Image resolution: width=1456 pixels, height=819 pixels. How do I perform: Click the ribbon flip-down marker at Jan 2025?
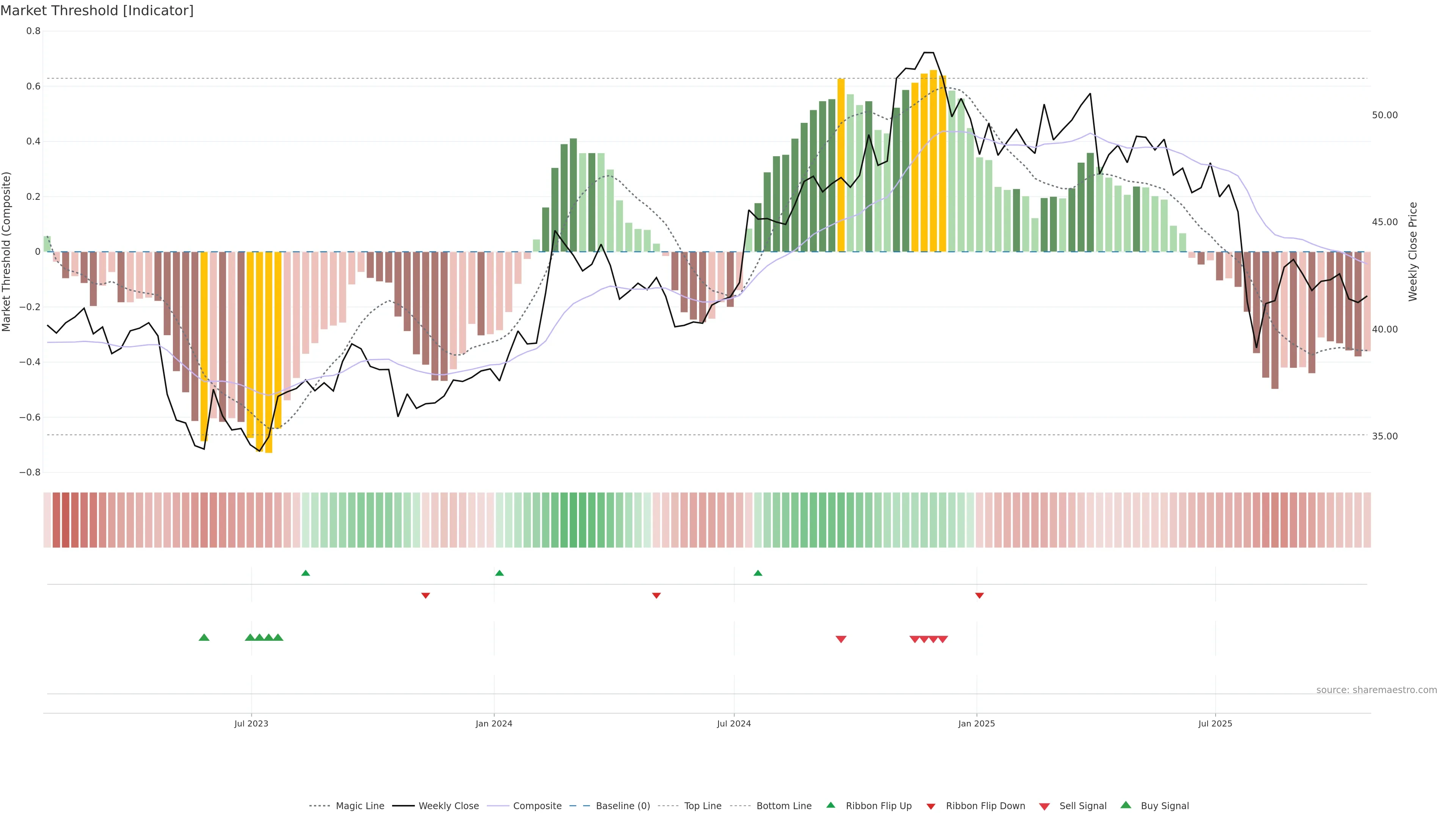pos(979,595)
